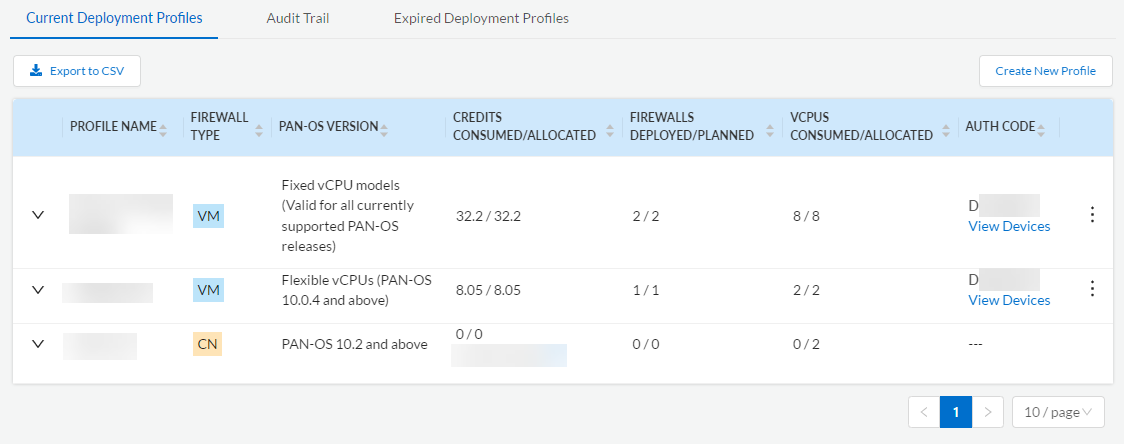Sort by vCPUs Consumed/Allocated arrows

(x=943, y=135)
